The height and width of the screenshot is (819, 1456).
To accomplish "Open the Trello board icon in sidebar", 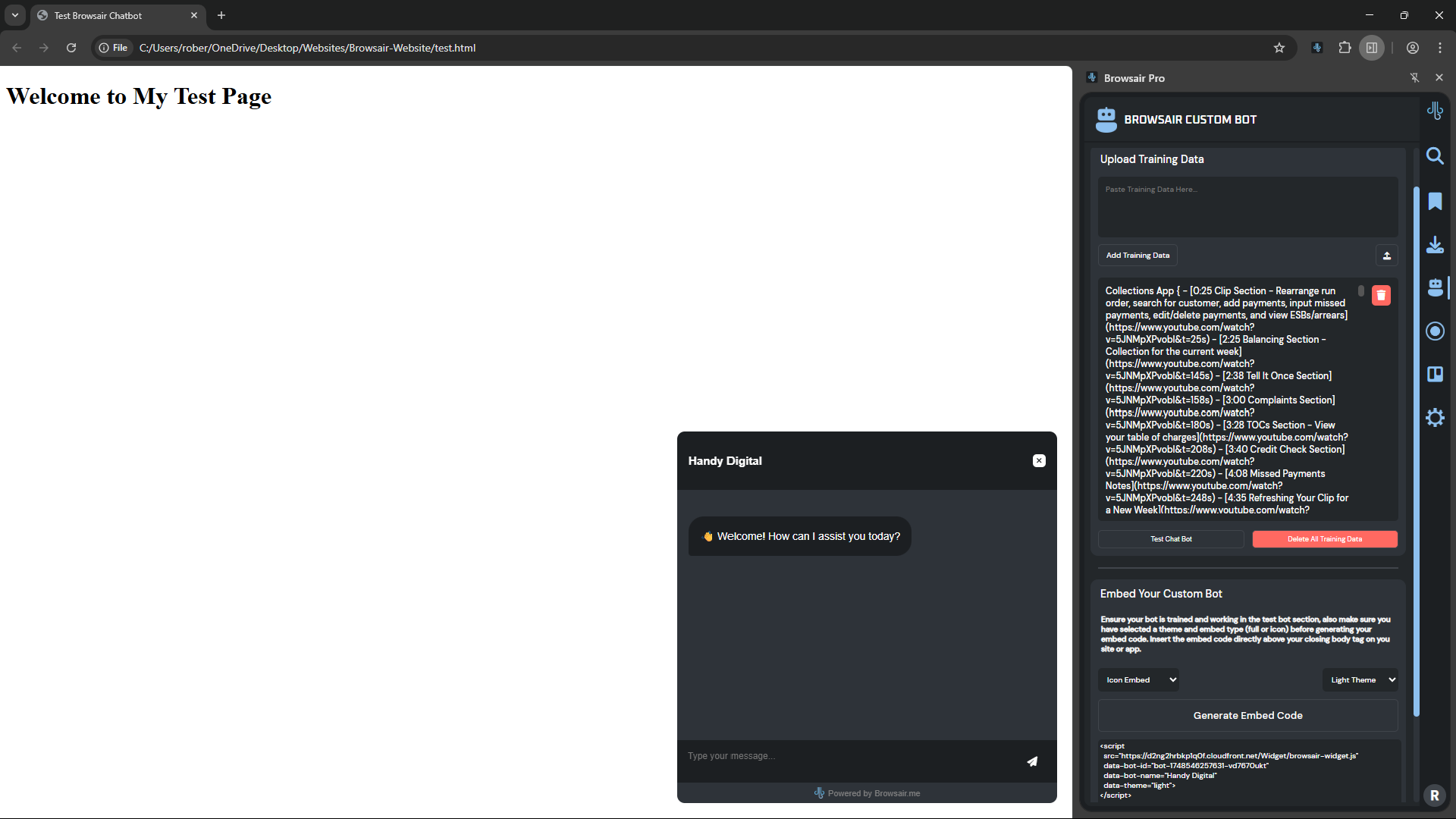I will [1434, 374].
